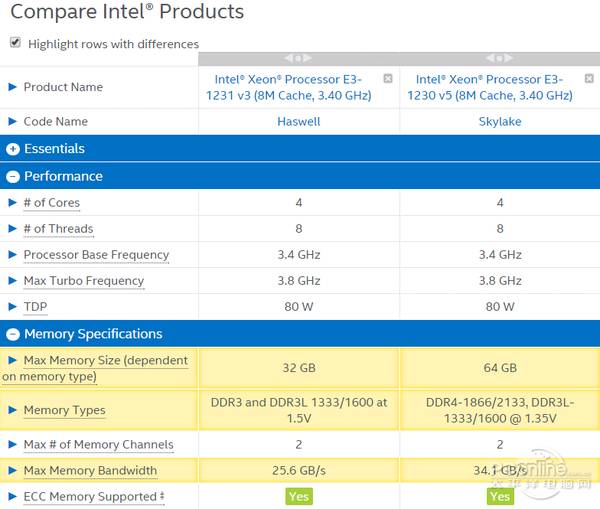Click DDR3 and DDR3L 1333/1600 memory cell
600x509 pixels.
(x=299, y=410)
